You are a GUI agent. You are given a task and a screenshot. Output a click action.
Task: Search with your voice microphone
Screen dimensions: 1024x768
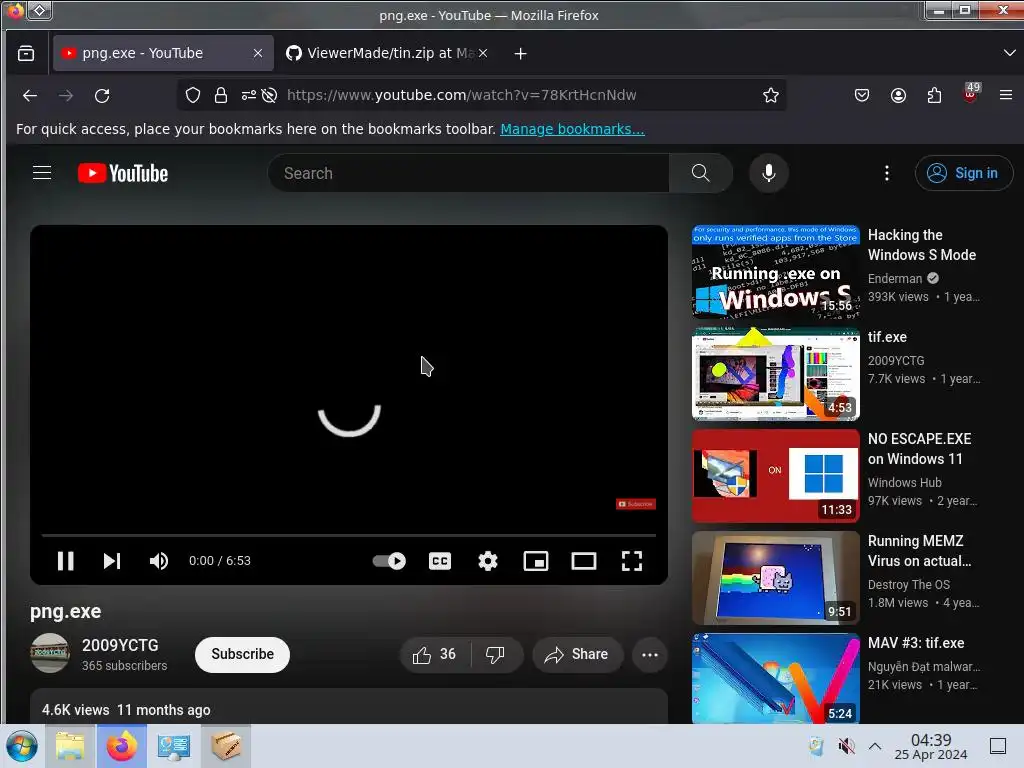click(769, 173)
